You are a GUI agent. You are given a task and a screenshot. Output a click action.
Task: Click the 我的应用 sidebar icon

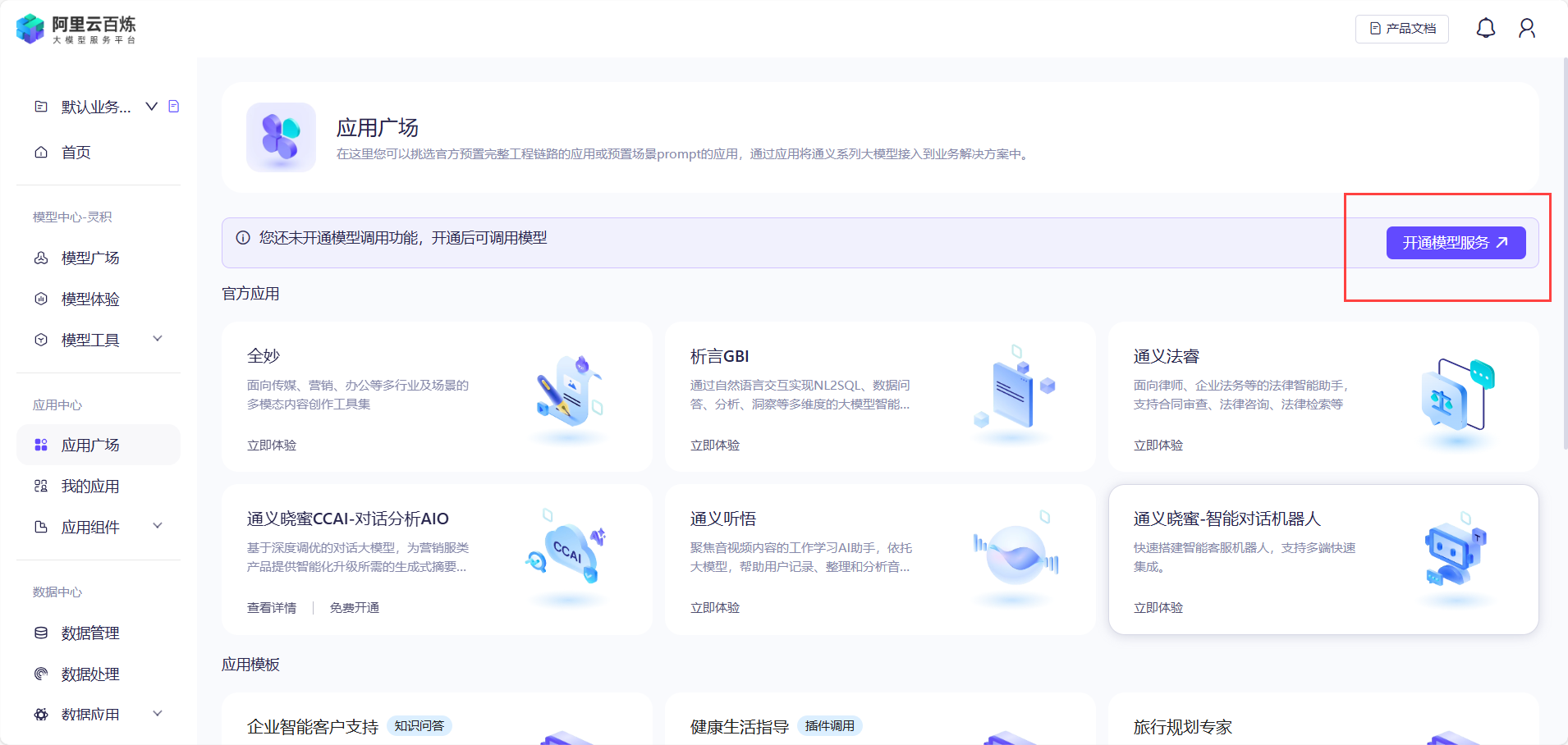[x=41, y=486]
